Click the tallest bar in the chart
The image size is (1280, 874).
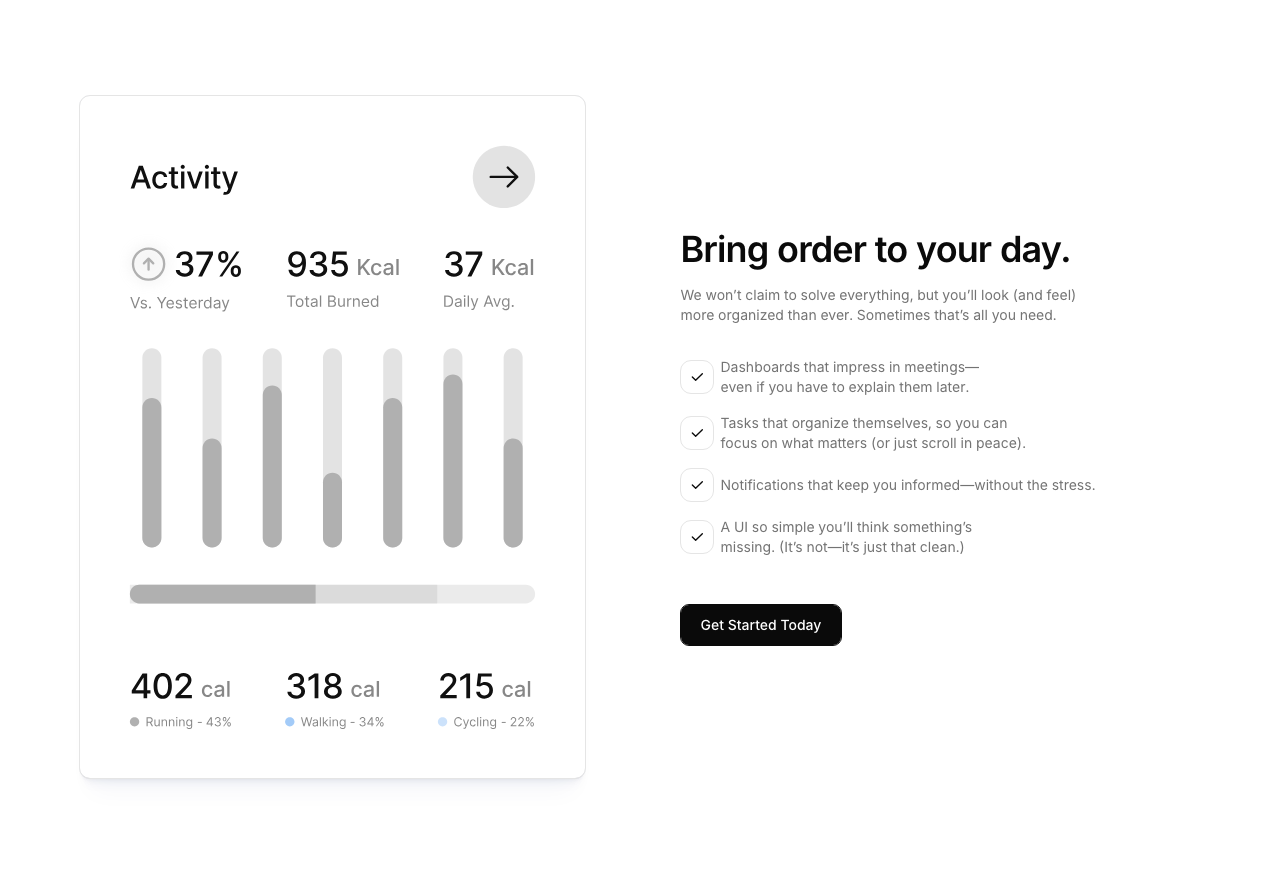453,460
